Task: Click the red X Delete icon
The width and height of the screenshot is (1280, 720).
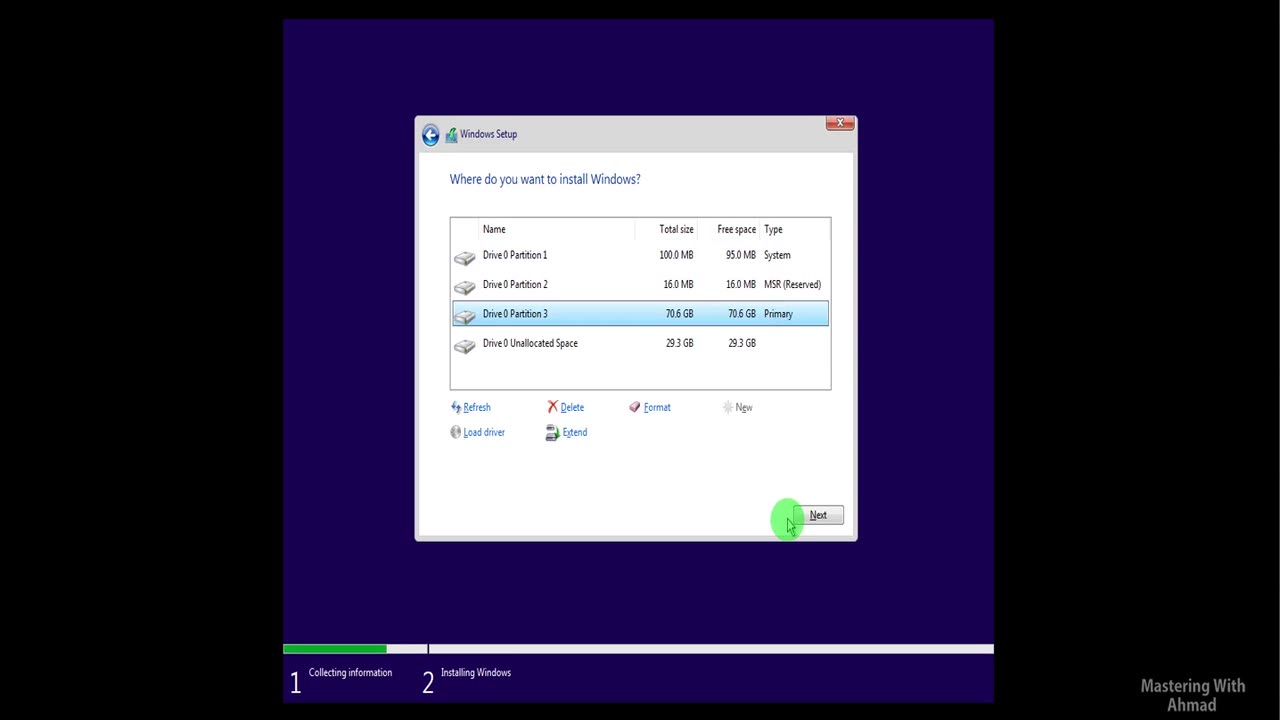Action: point(552,407)
